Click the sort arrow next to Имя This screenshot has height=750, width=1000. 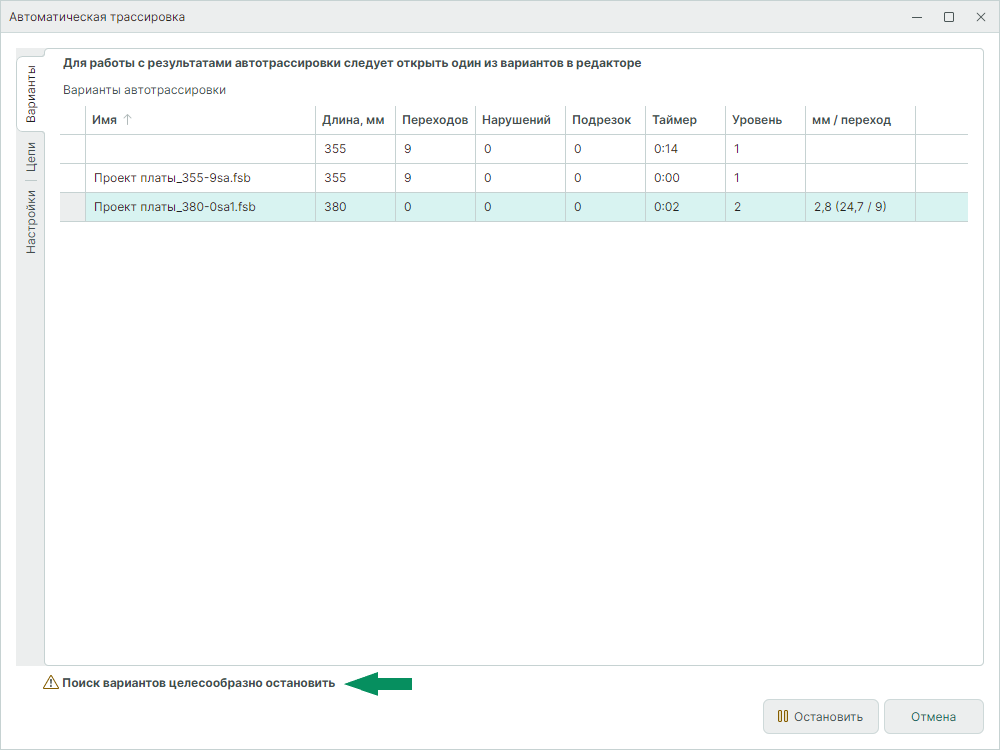pos(127,120)
